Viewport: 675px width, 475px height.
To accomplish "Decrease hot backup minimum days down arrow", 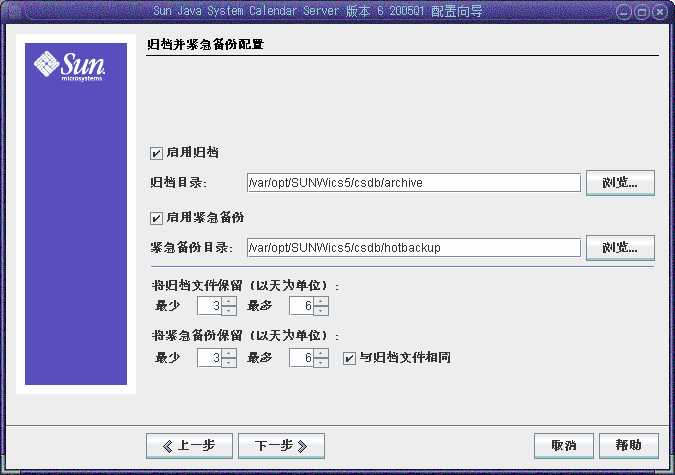I will point(229,363).
